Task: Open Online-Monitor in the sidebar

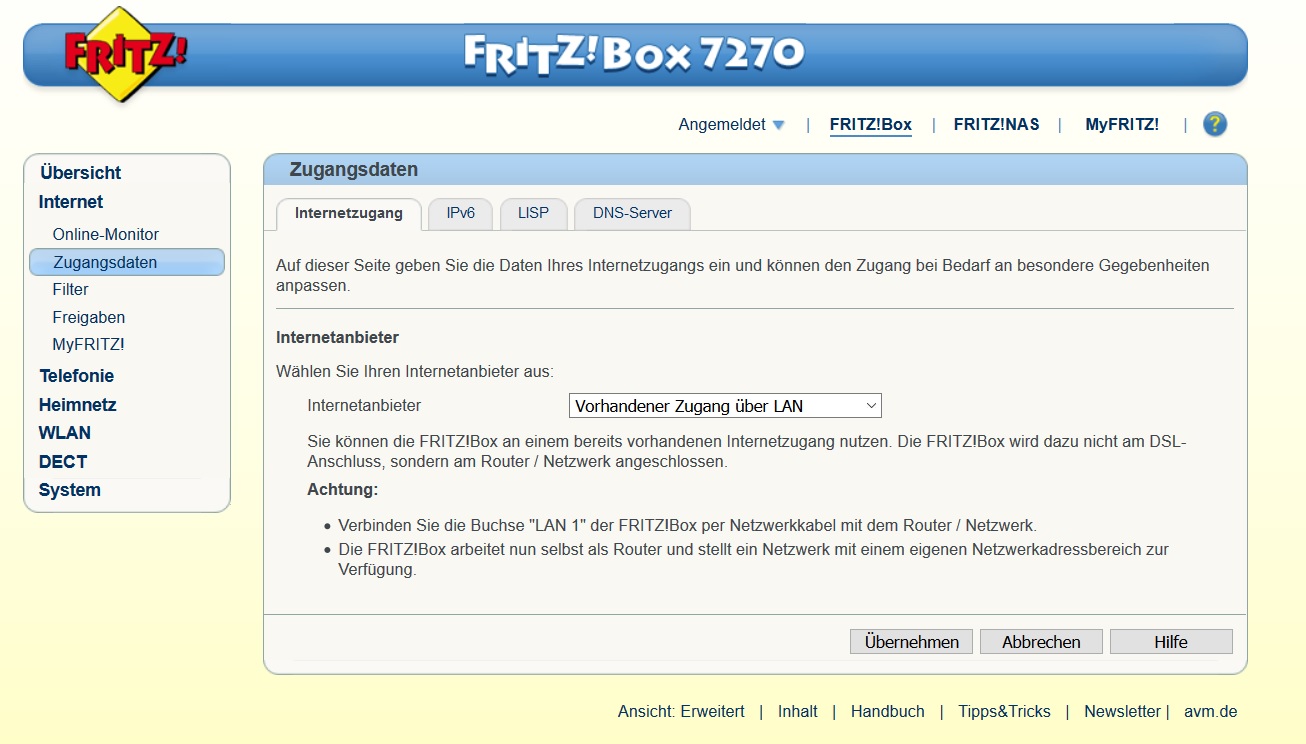Action: [x=106, y=234]
